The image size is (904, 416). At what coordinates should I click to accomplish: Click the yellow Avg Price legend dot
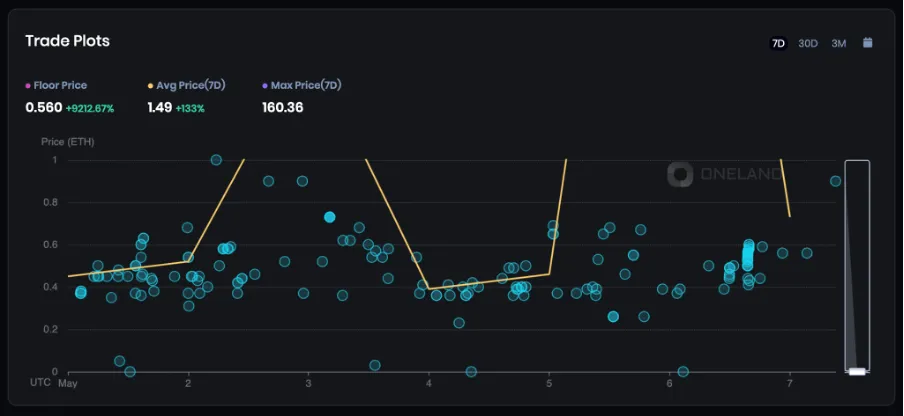pos(150,86)
